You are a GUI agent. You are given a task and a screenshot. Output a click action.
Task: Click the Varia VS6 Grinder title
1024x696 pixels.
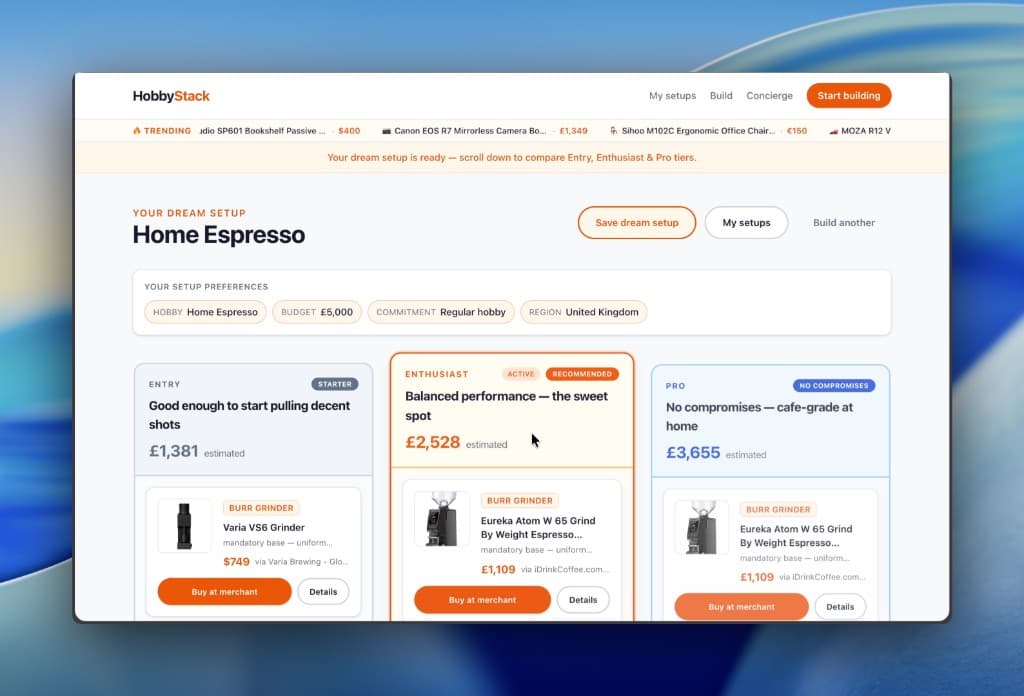pyautogui.click(x=264, y=528)
